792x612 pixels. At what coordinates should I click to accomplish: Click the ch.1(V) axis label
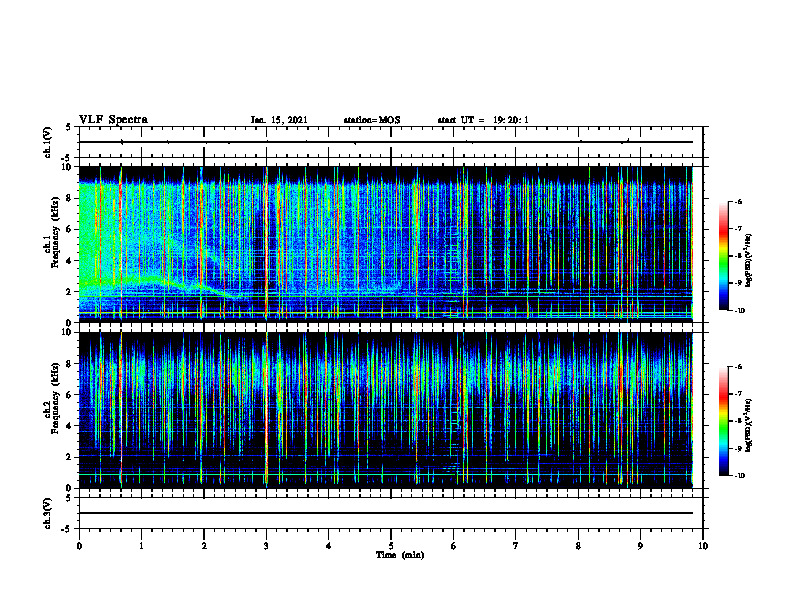click(x=48, y=142)
